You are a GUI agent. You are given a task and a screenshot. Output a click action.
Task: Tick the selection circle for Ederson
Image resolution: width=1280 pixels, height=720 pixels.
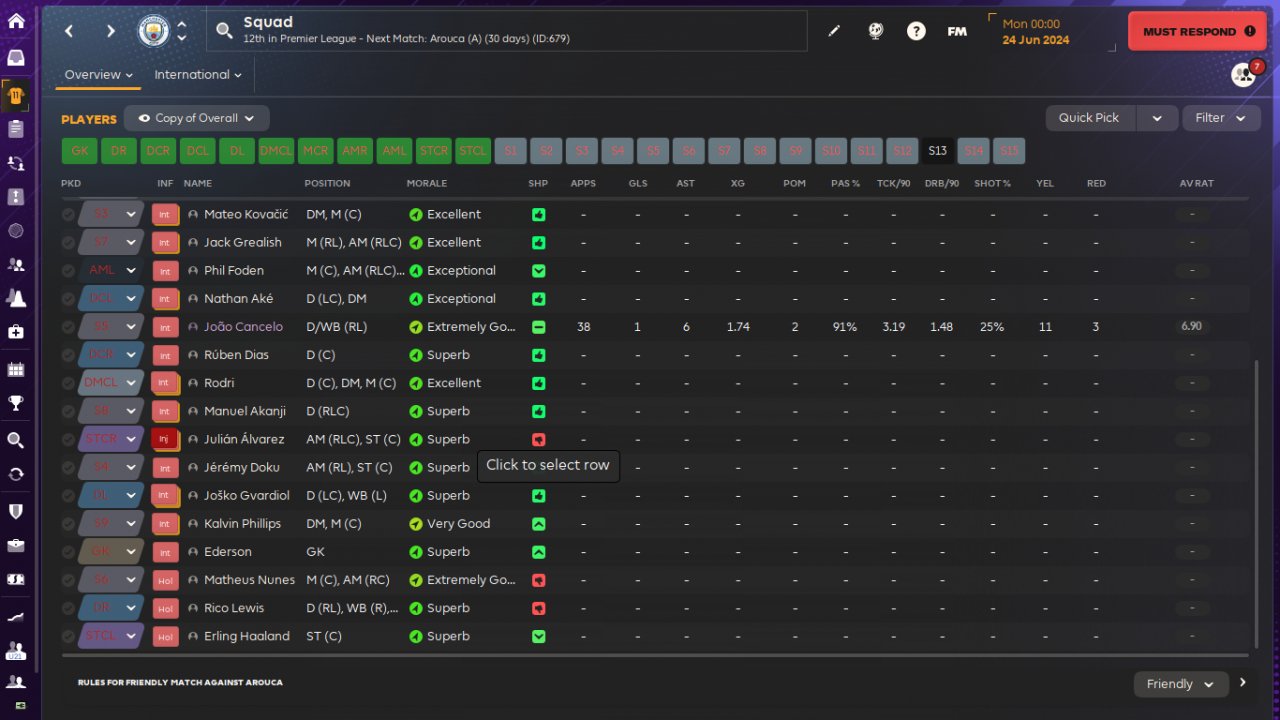tap(68, 552)
